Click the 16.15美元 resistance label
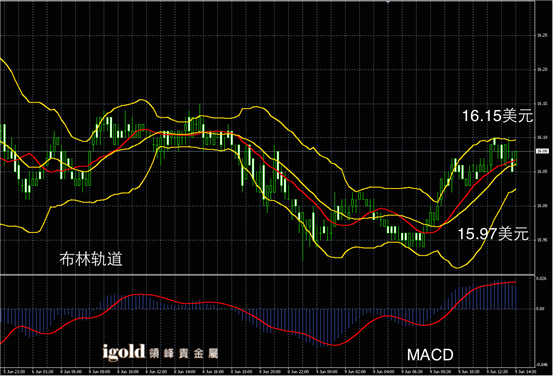The width and height of the screenshot is (553, 376). click(497, 116)
